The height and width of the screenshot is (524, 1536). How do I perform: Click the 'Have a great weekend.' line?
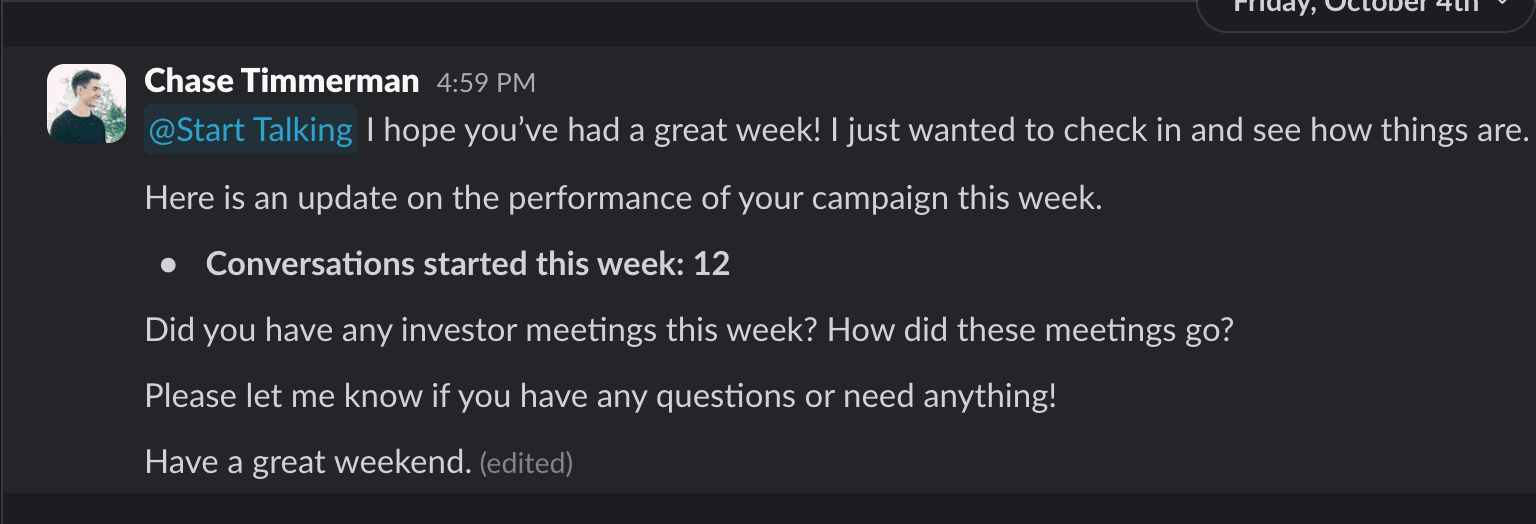coord(307,462)
